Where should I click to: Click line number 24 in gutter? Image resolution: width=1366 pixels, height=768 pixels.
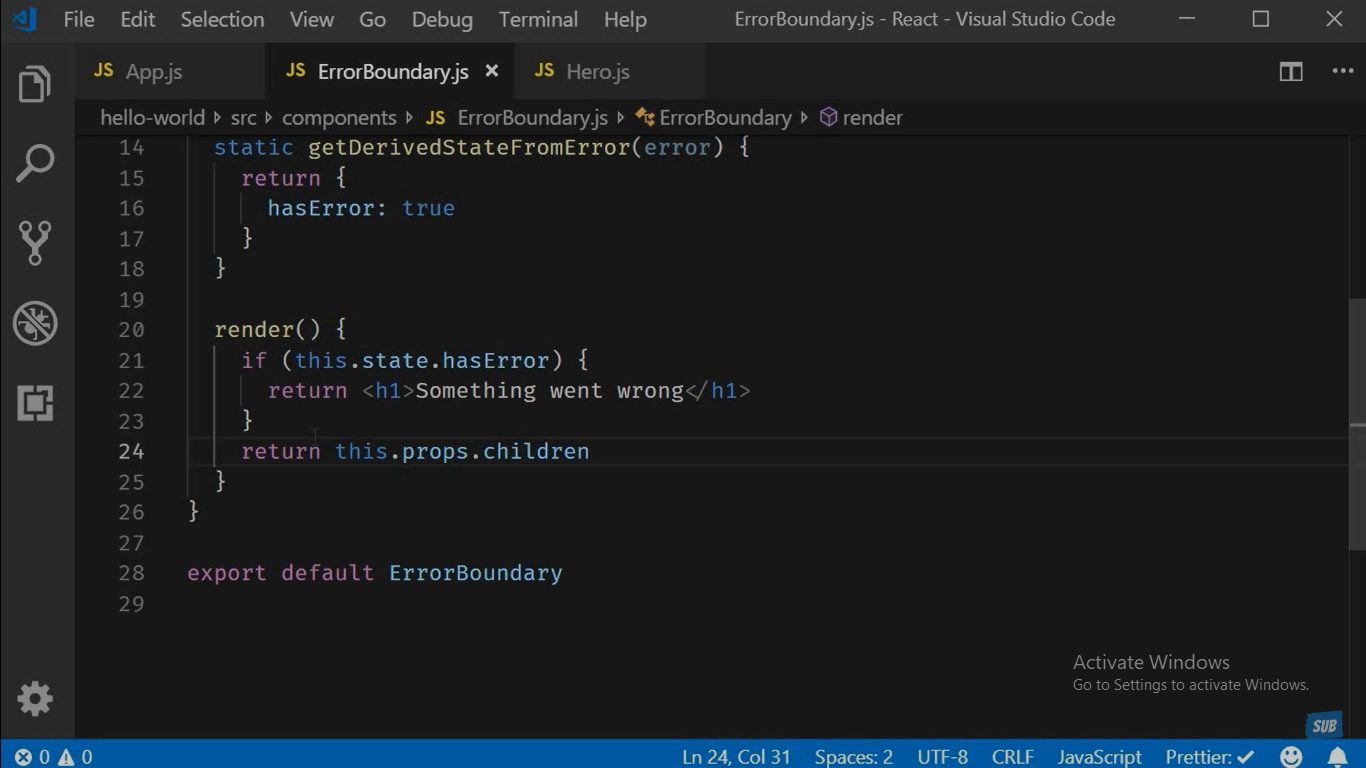pyautogui.click(x=131, y=451)
